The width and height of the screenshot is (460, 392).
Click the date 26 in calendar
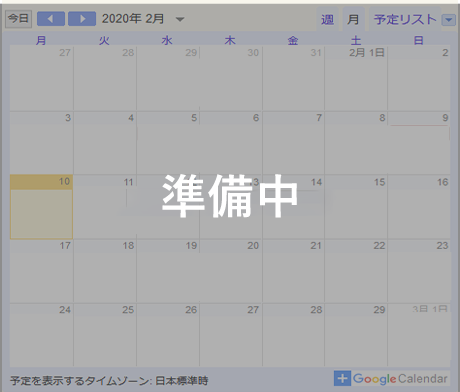(x=191, y=310)
